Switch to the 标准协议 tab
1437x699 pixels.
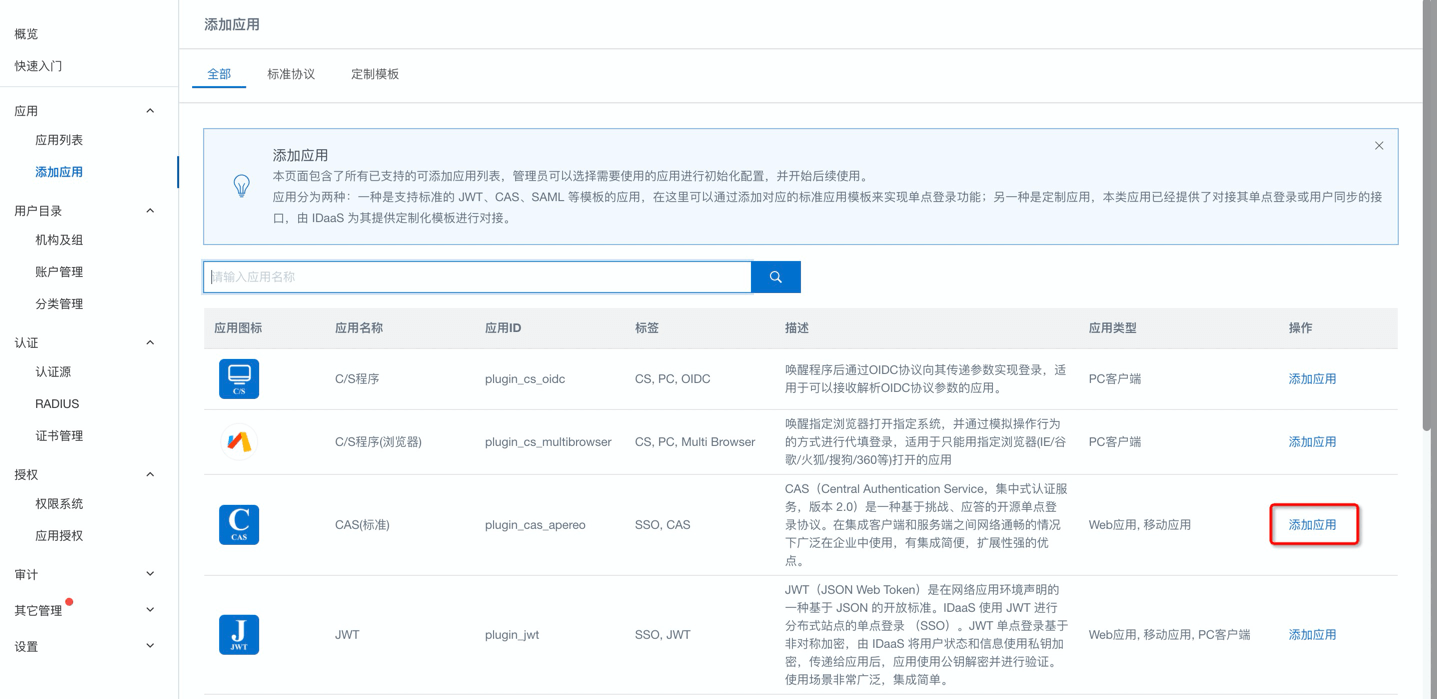coord(291,73)
